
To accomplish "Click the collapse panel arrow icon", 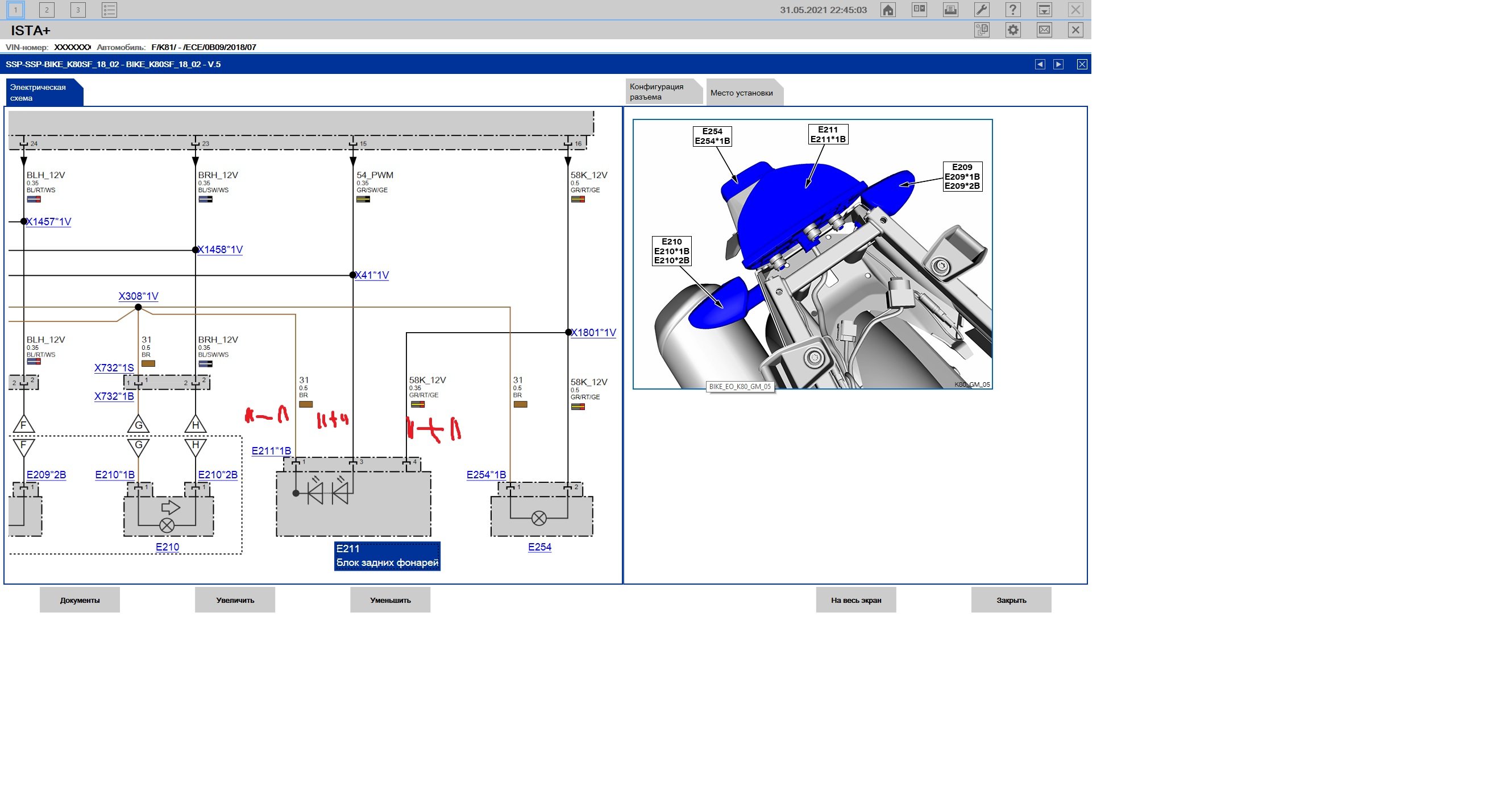I will (1044, 10).
